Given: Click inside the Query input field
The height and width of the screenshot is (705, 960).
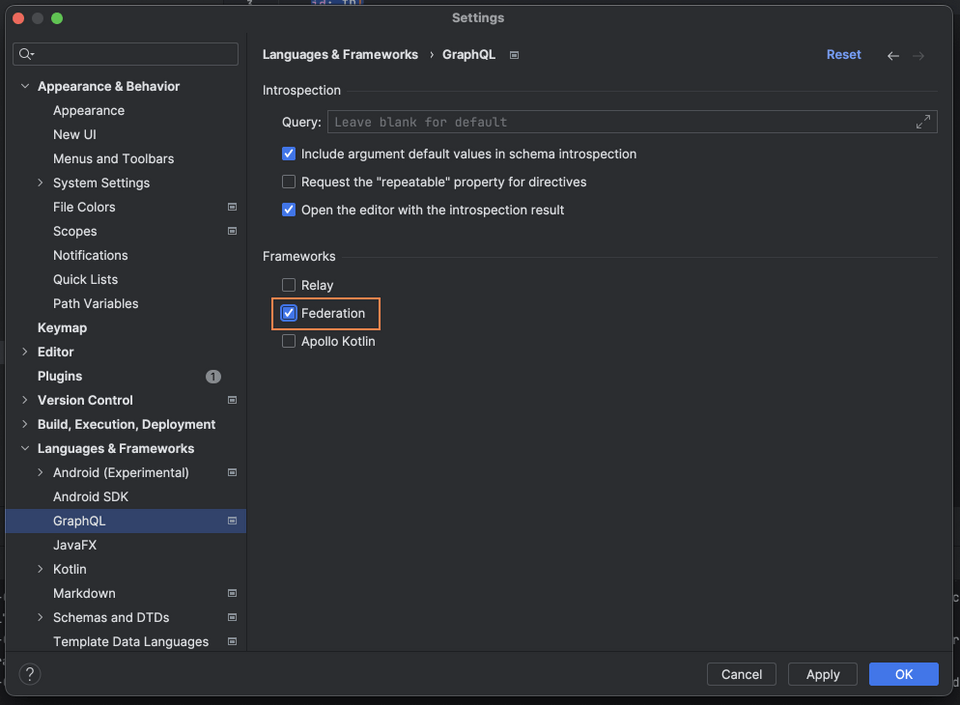Looking at the screenshot, I should [600, 121].
